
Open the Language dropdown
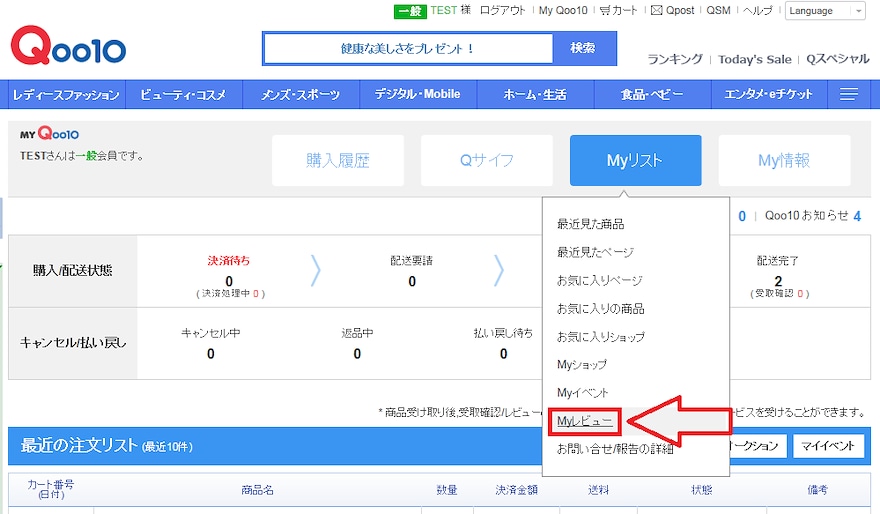pos(825,11)
